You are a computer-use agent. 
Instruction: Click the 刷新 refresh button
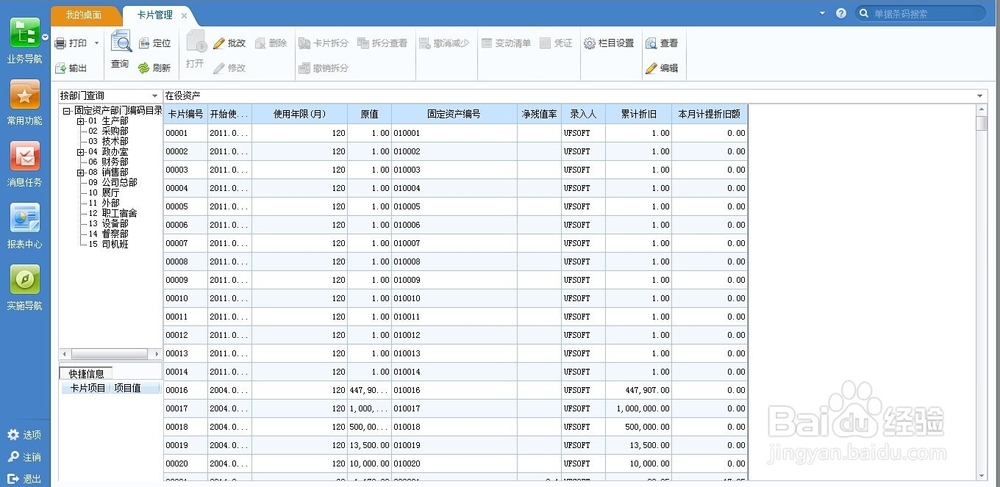[154, 68]
